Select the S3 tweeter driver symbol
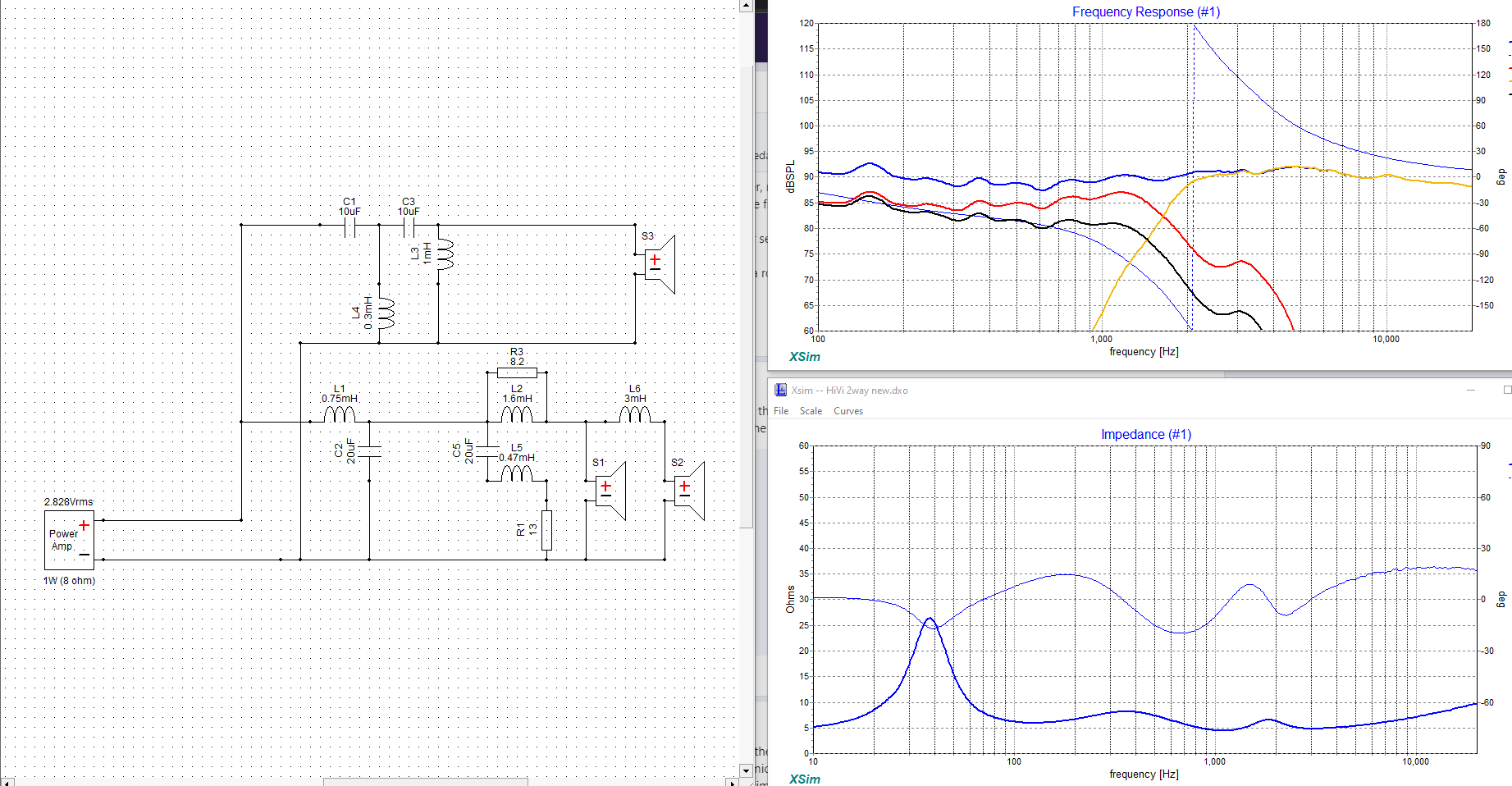Viewport: 1512px width, 786px height. pos(659,263)
